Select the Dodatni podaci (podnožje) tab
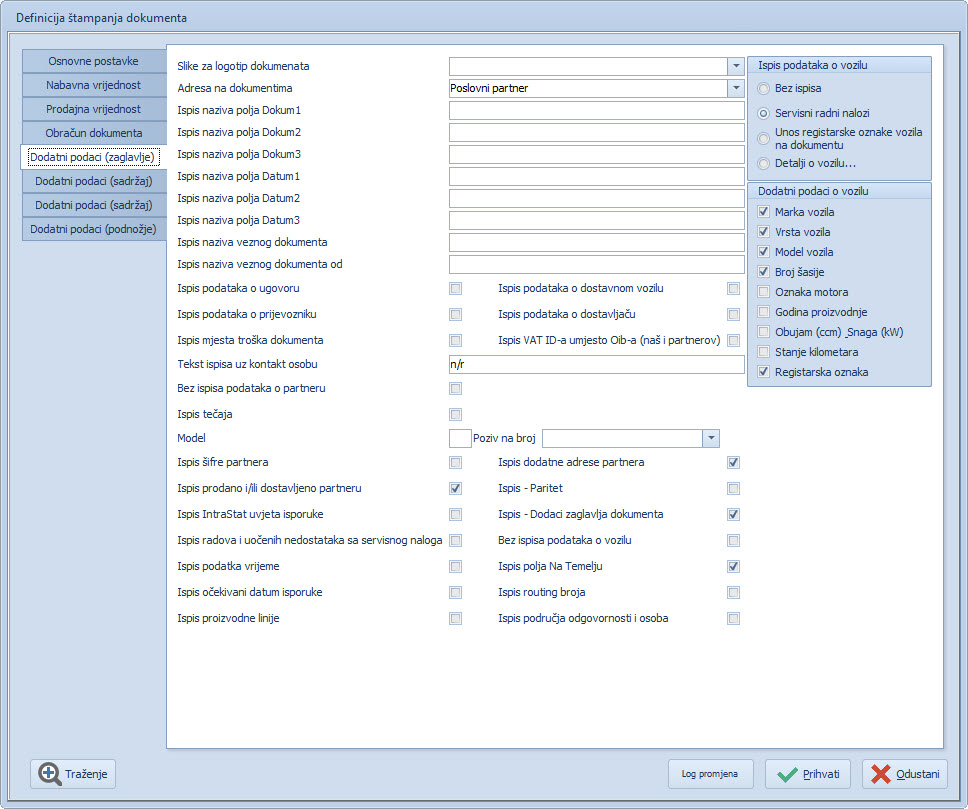 click(x=93, y=229)
